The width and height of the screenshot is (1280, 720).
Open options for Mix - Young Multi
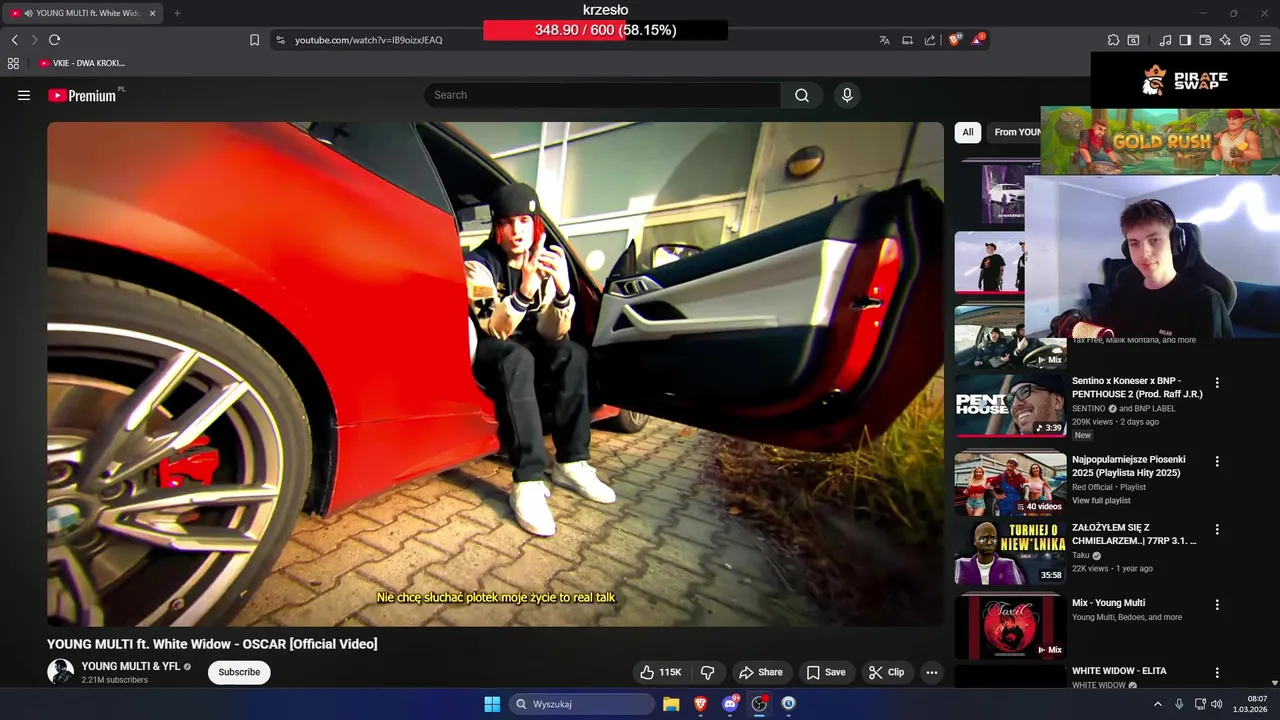click(1217, 605)
